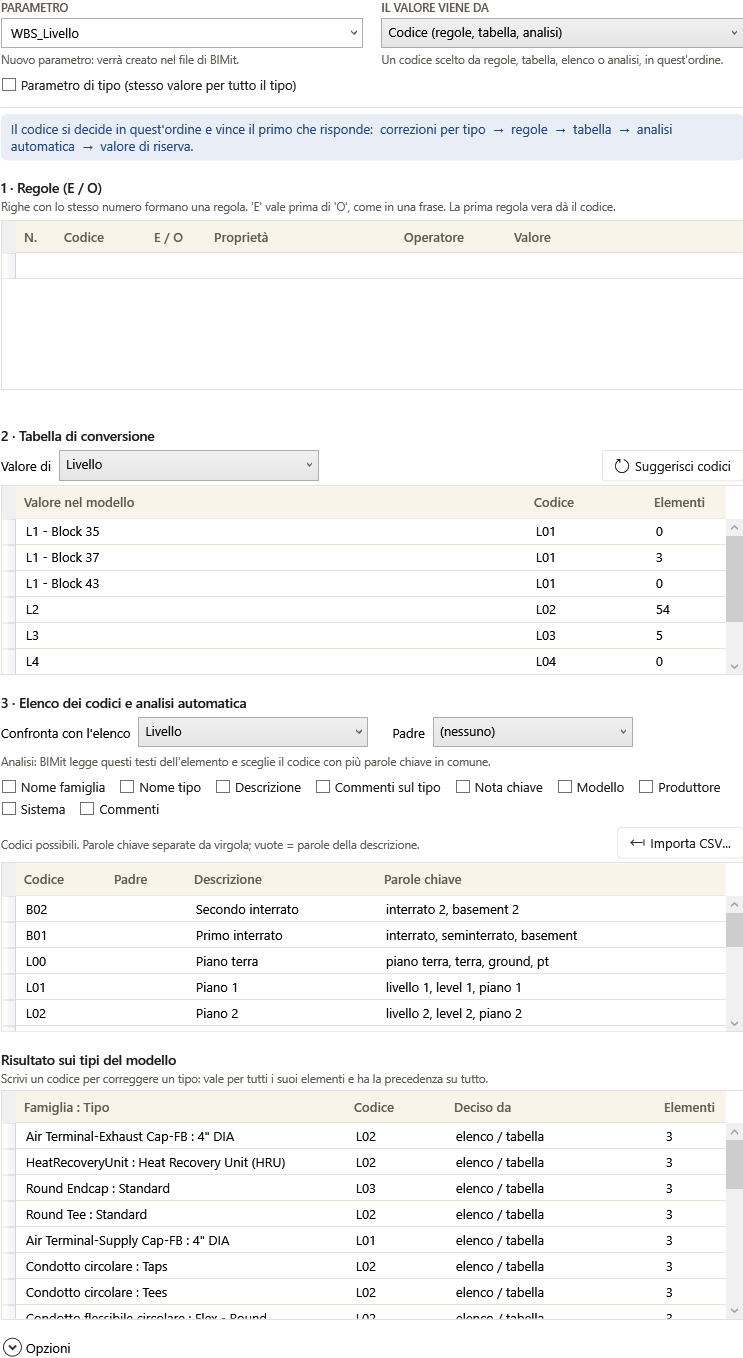Enable Parametro di tipo checkbox
The width and height of the screenshot is (743, 1358).
(x=9, y=85)
